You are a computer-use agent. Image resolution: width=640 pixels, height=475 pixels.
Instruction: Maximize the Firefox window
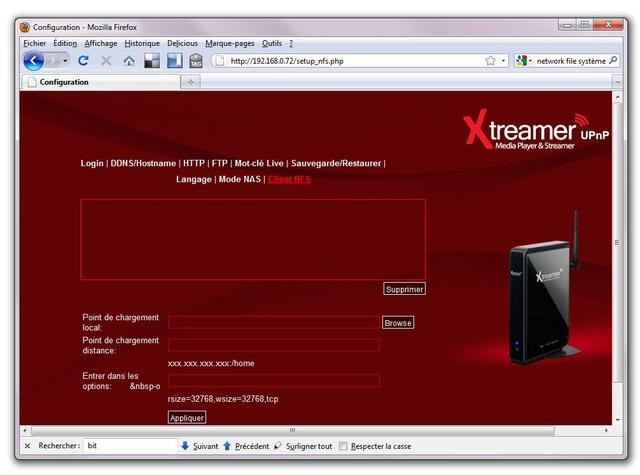(x=584, y=24)
